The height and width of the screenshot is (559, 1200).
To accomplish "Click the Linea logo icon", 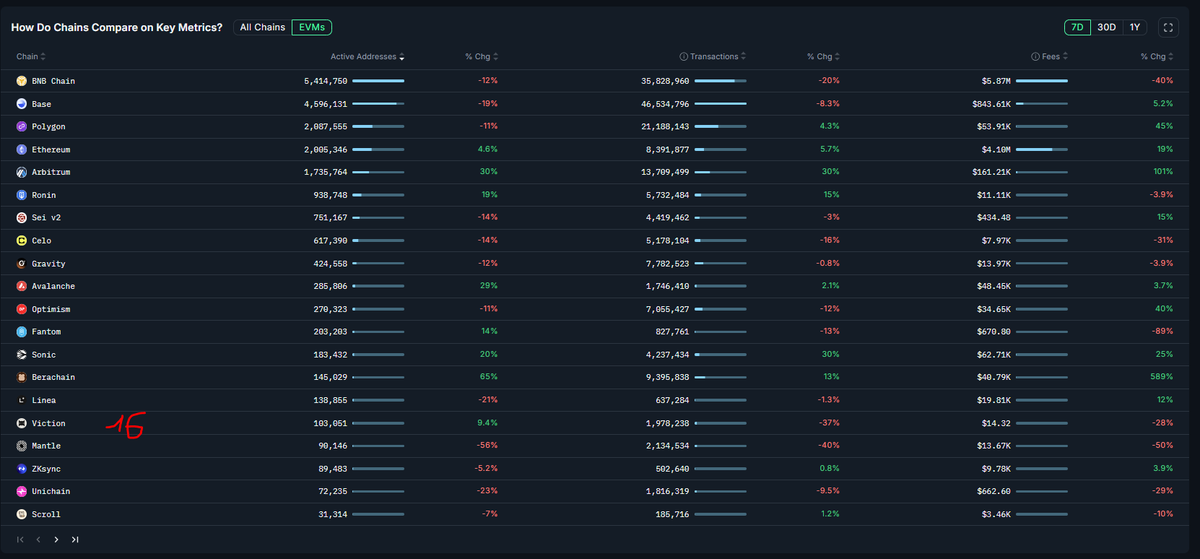I will coord(21,400).
